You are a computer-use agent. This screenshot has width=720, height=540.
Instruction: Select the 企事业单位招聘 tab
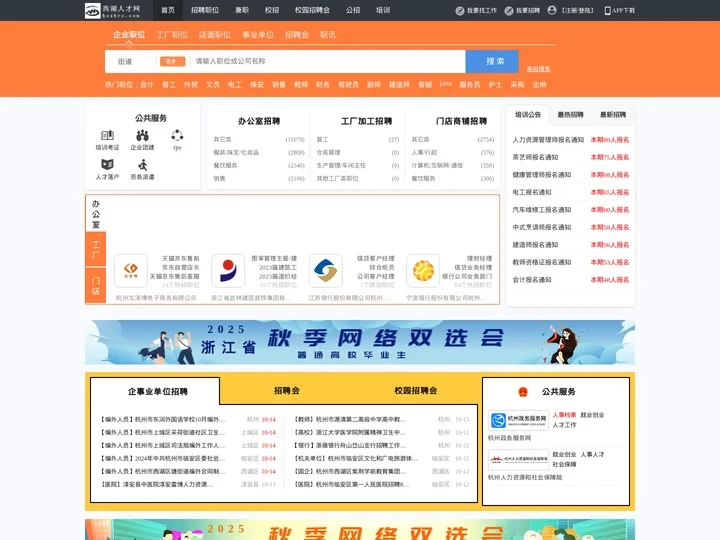click(158, 392)
